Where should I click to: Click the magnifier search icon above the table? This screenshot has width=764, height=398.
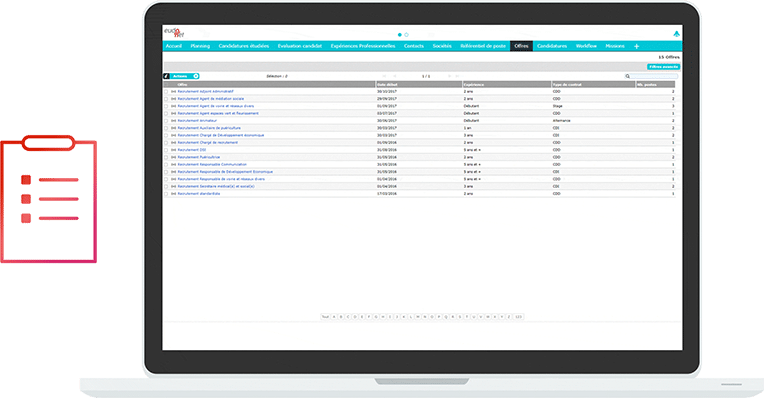click(628, 76)
